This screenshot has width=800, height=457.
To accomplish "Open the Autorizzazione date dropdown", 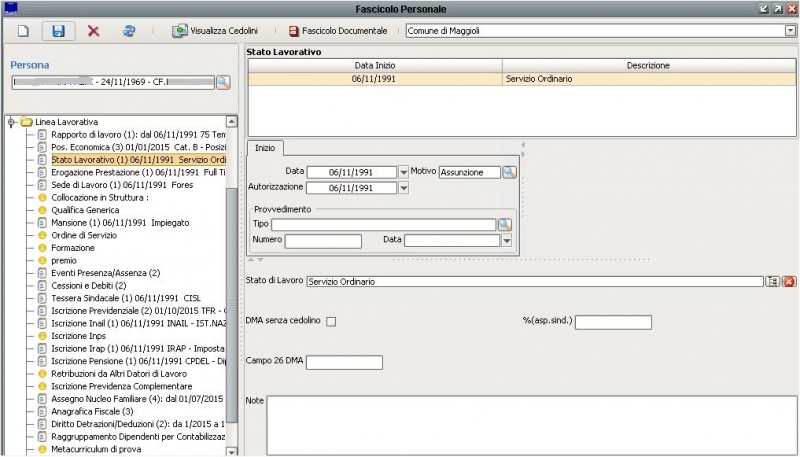I will 404,187.
